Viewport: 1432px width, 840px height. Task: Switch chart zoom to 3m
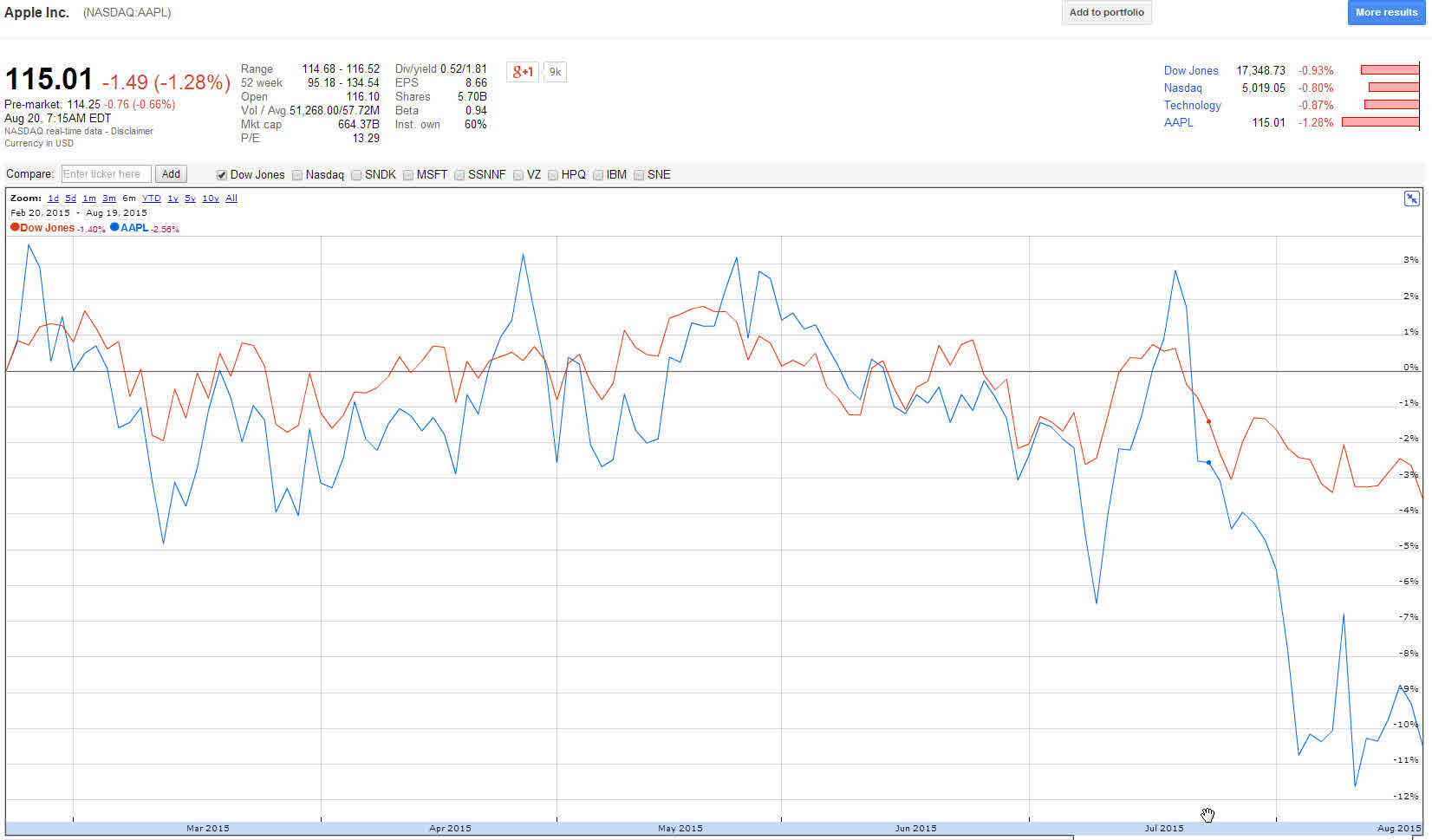point(109,199)
